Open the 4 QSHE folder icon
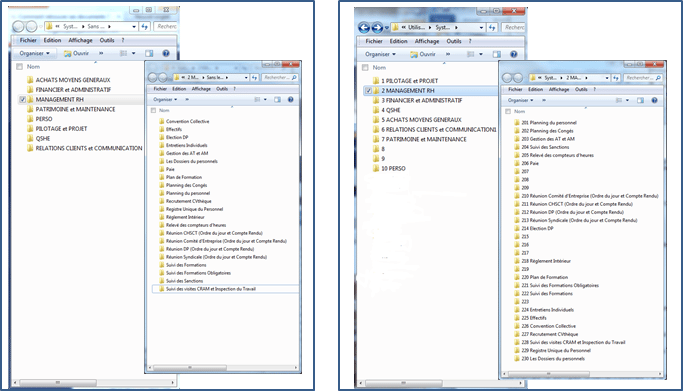Viewport: 683px width, 391px height. [376, 110]
